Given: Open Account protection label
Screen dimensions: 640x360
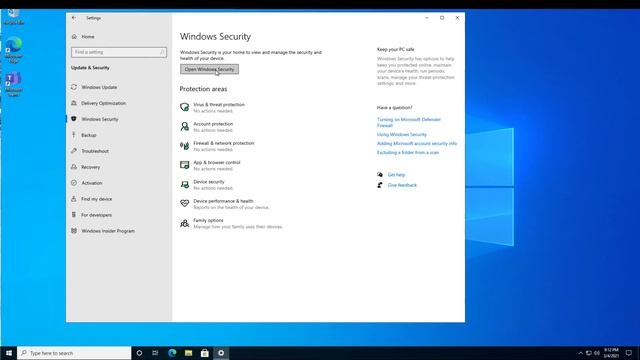Looking at the screenshot, I should tap(213, 124).
